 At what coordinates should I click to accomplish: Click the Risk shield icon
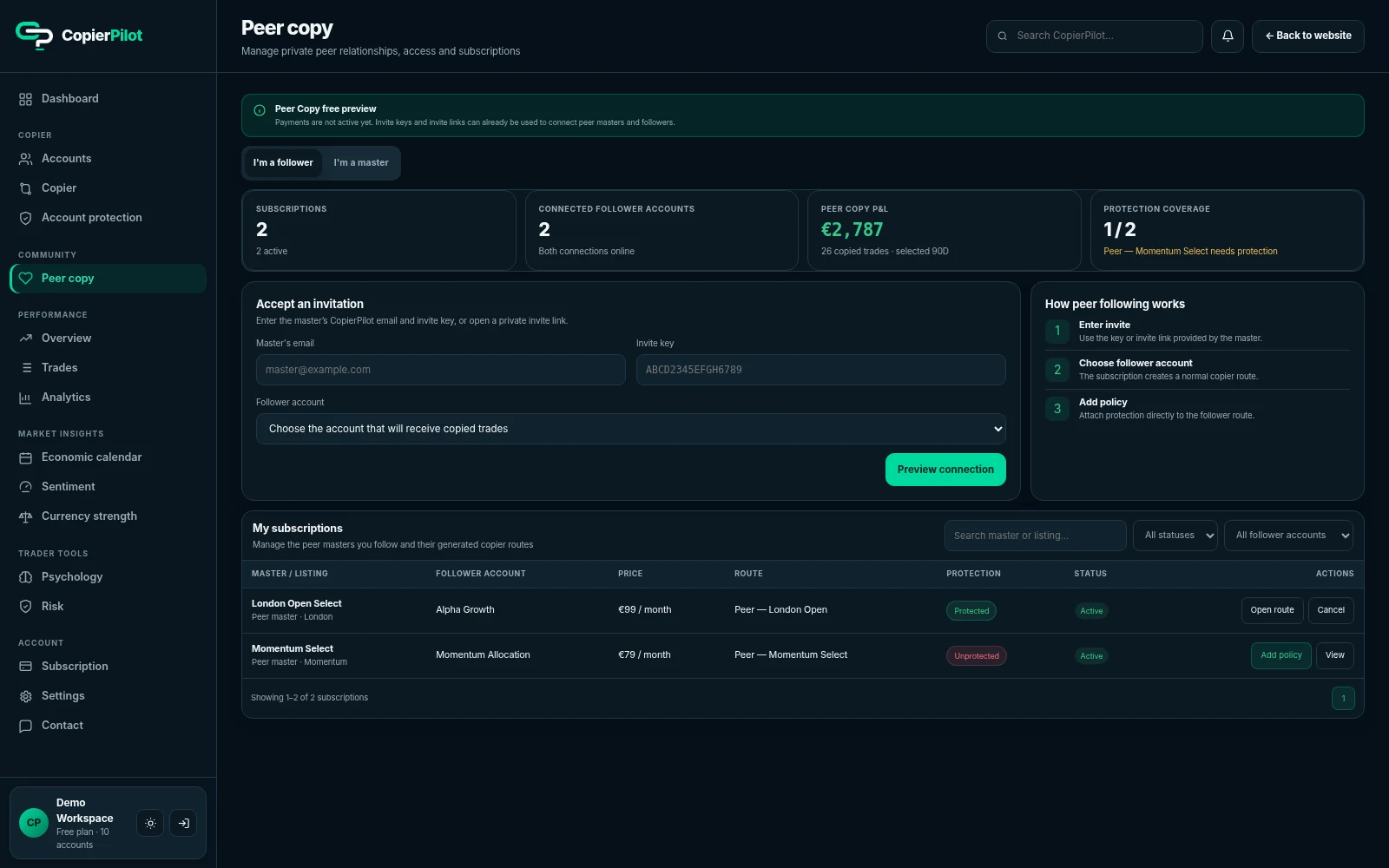25,607
